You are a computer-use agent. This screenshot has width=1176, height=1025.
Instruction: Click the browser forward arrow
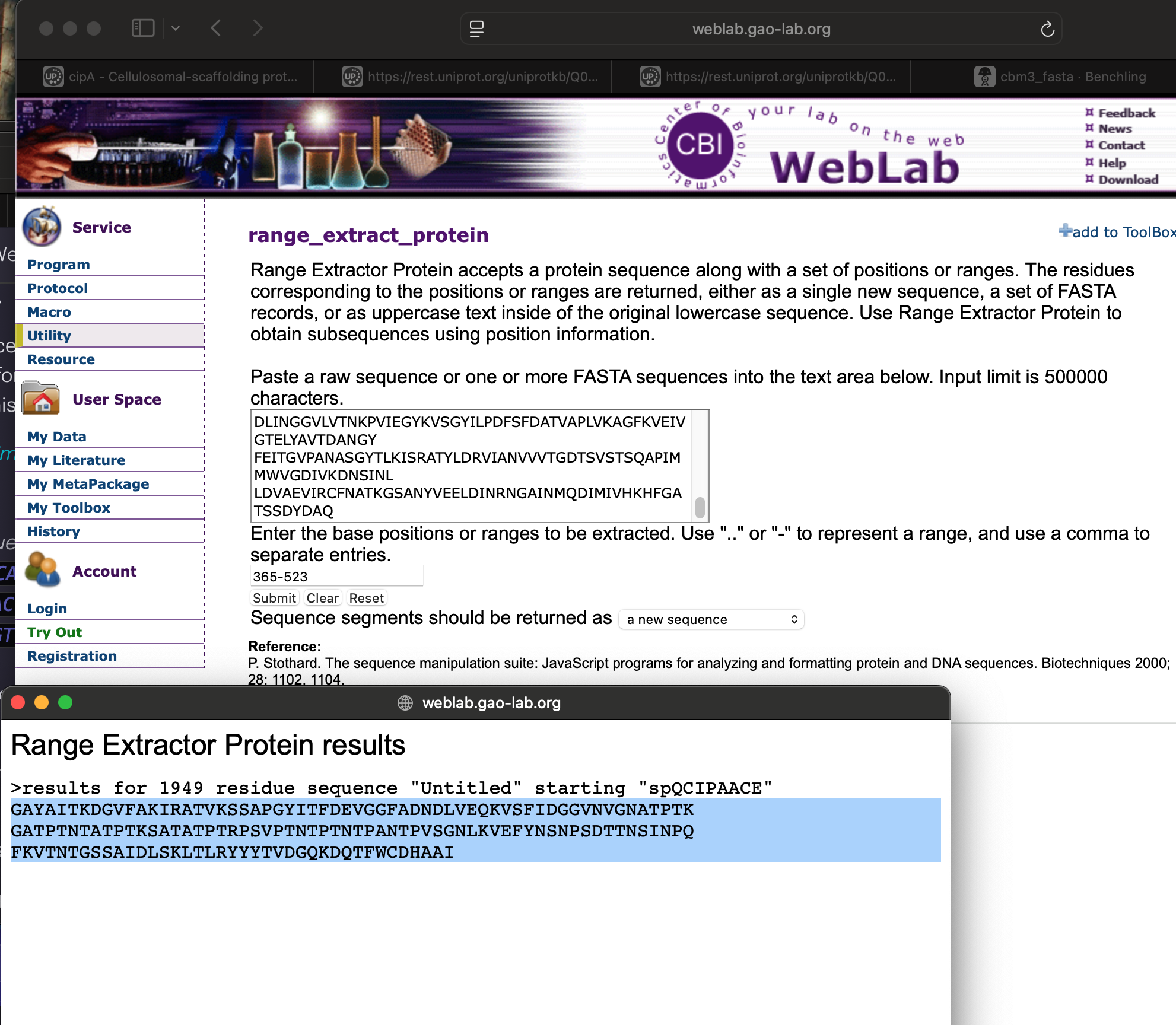coord(258,28)
